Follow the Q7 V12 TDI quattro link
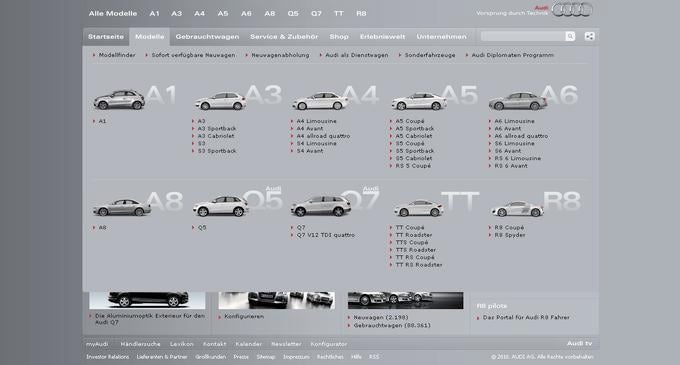The height and width of the screenshot is (365, 680). 326,235
